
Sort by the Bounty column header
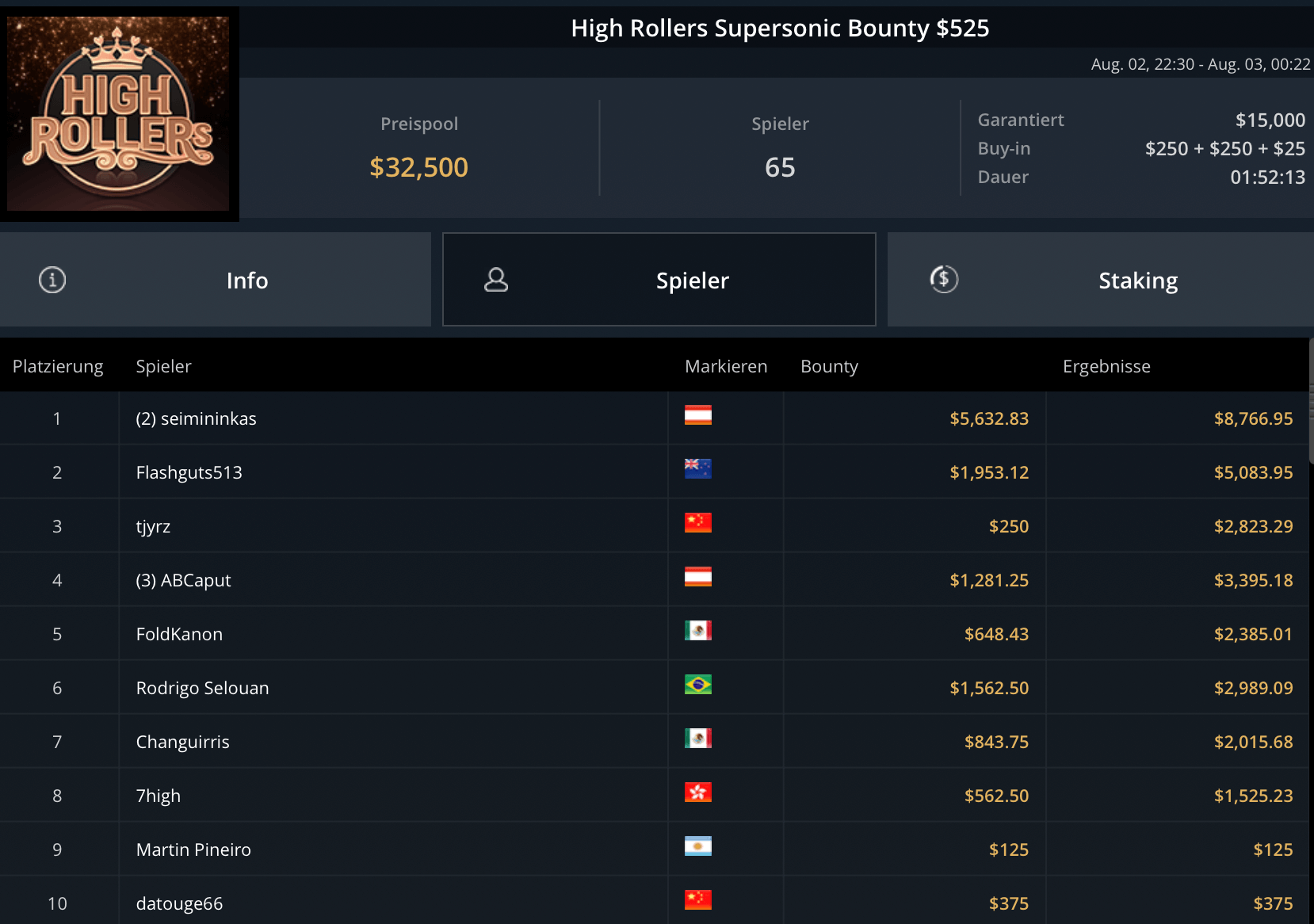829,366
